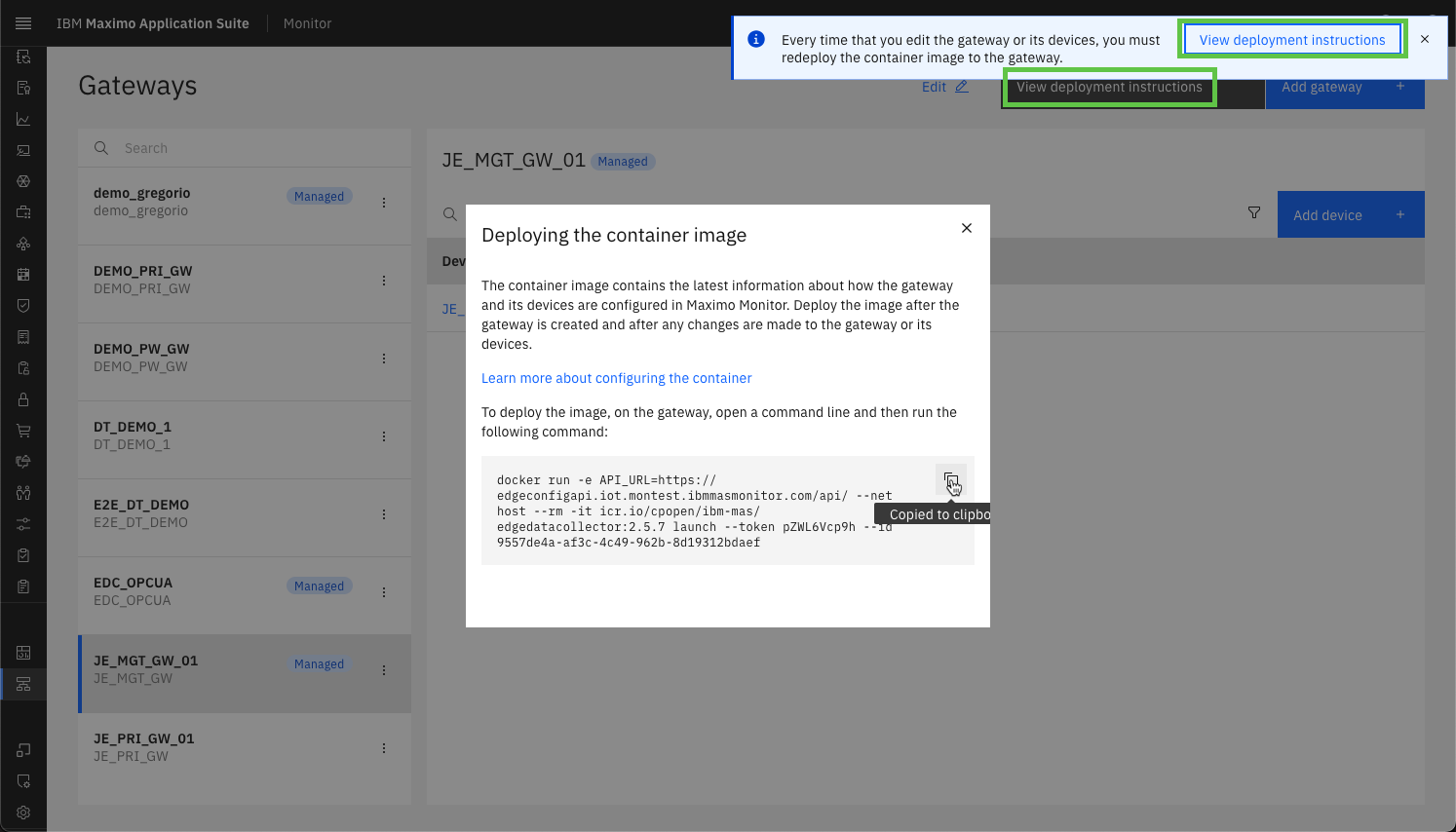This screenshot has height=832, width=1456.
Task: Click the hexagon mesh sidebar icon
Action: click(23, 181)
